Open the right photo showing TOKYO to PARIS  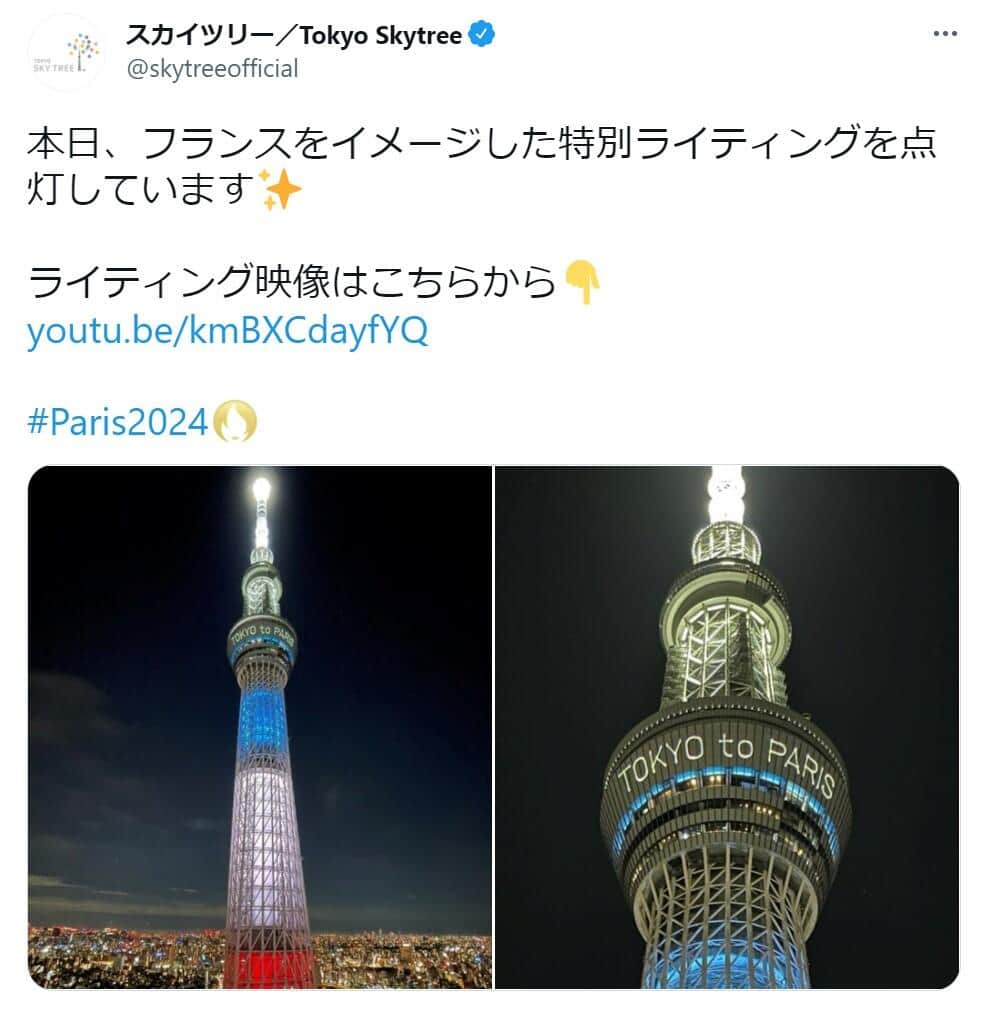pyautogui.click(x=727, y=727)
